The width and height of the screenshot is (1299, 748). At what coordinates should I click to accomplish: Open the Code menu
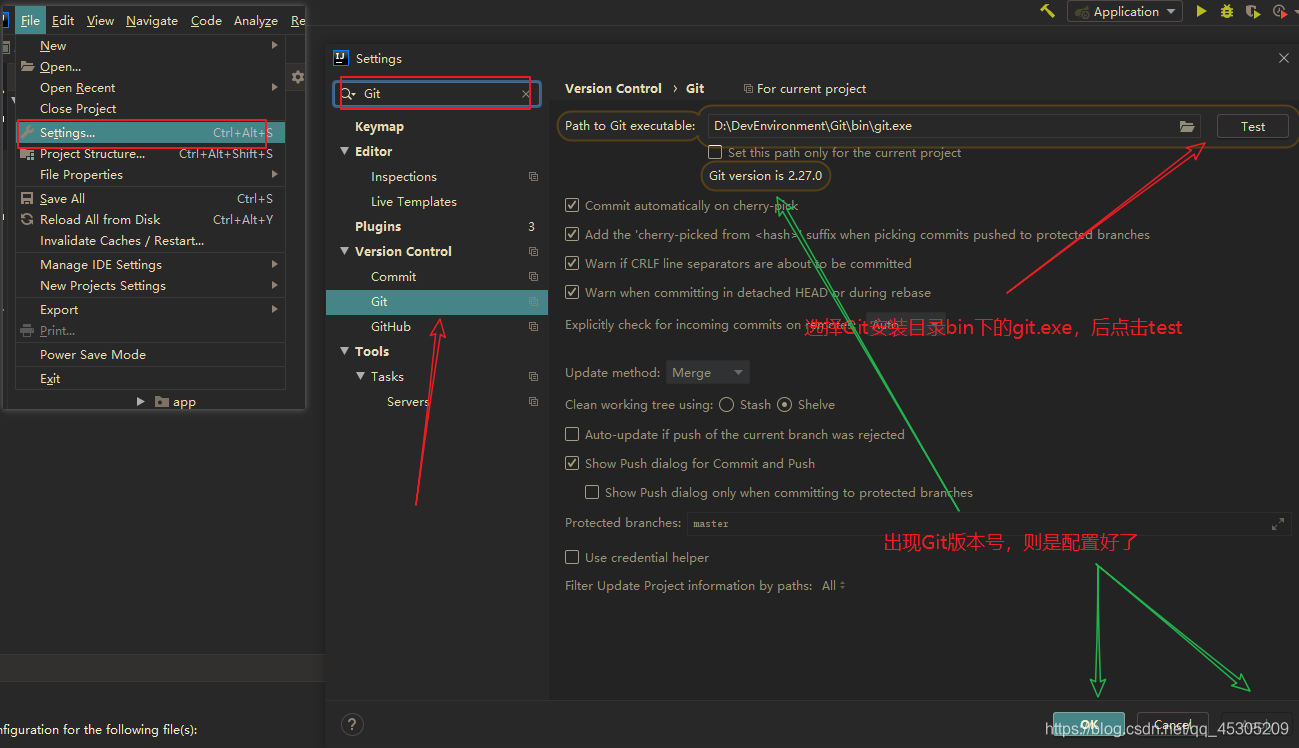[x=206, y=20]
